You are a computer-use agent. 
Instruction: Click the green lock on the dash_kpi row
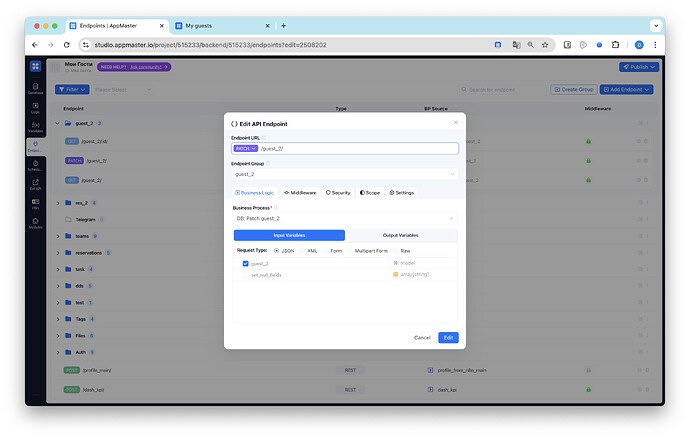coord(588,390)
